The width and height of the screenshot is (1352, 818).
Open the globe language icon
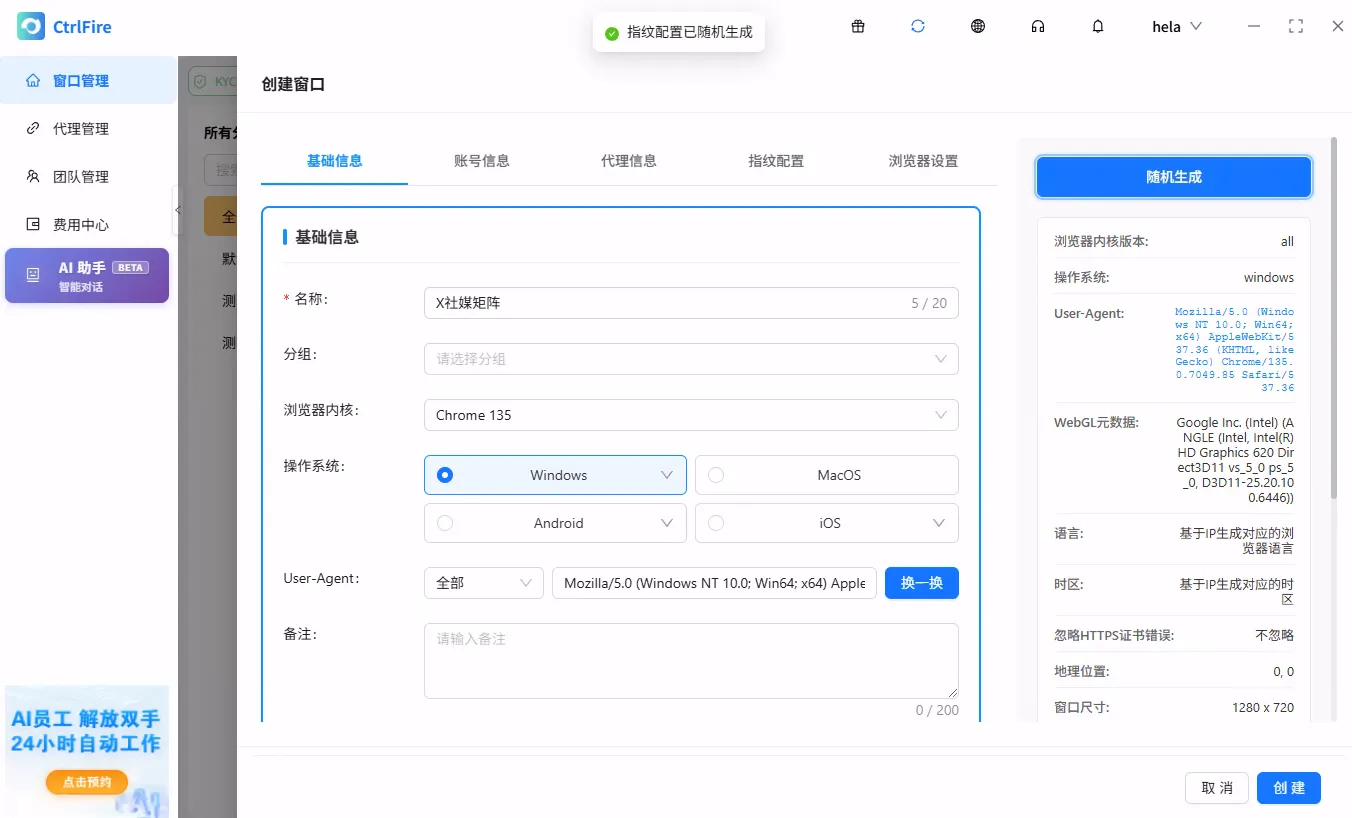pos(978,27)
